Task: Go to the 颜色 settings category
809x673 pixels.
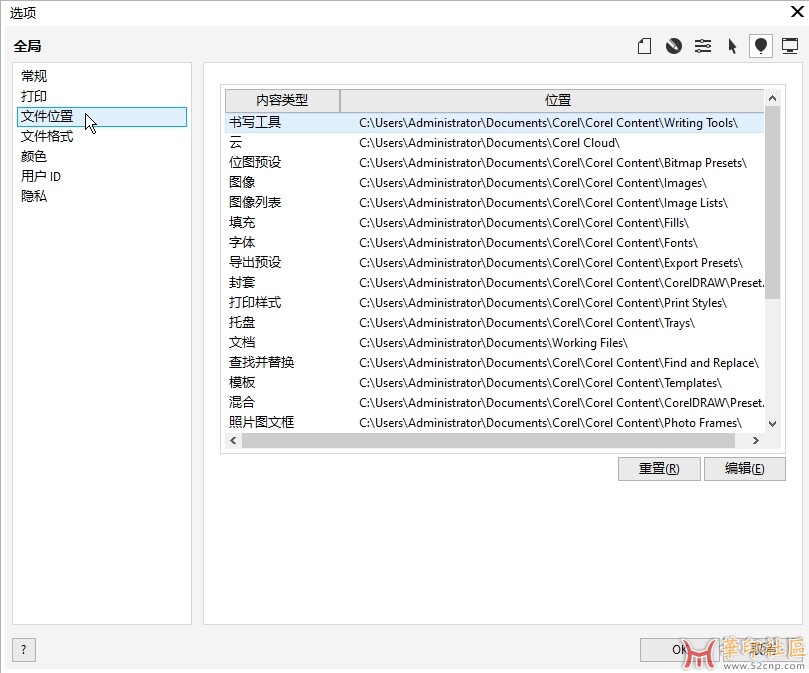Action: coord(34,156)
